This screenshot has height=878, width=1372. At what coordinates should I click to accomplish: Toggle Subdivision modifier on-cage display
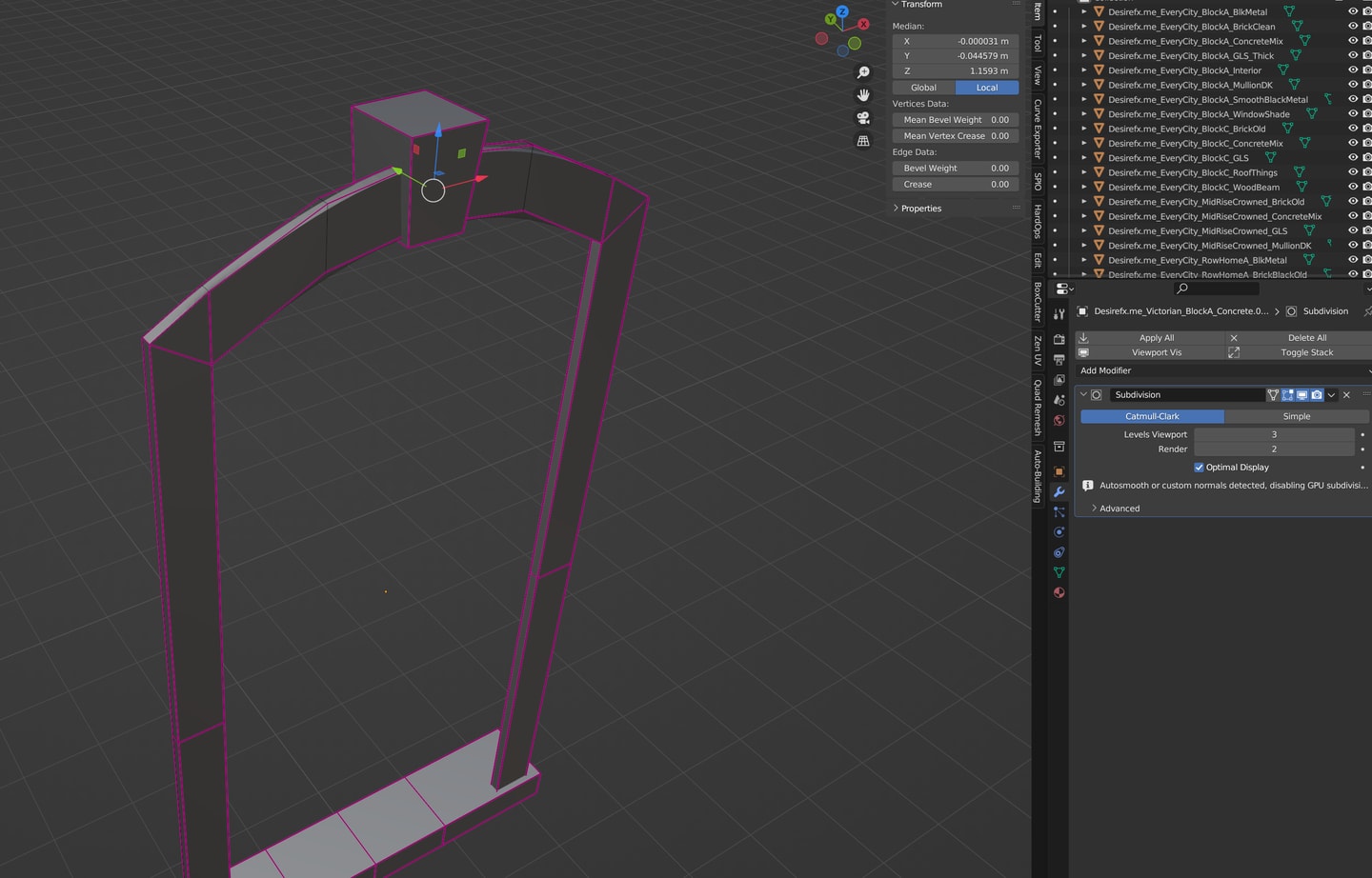point(1273,394)
